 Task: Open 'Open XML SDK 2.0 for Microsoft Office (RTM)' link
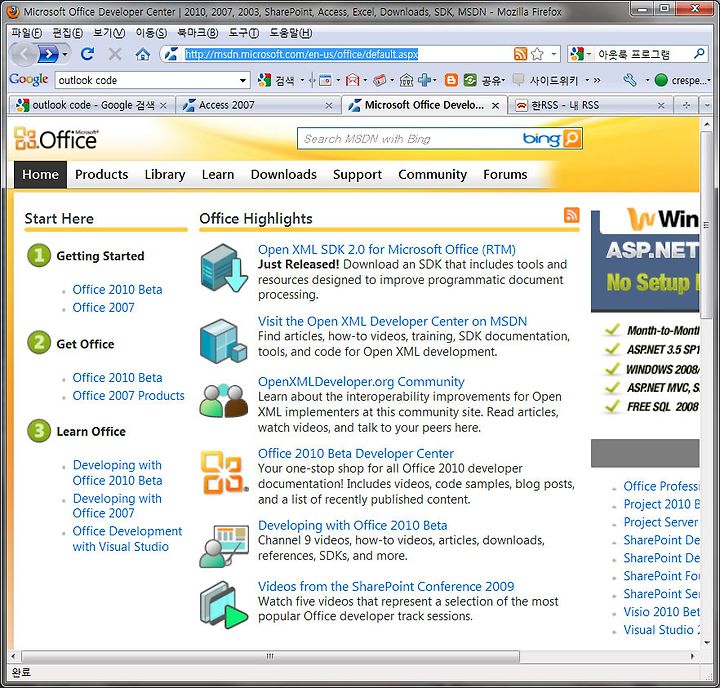[x=387, y=249]
